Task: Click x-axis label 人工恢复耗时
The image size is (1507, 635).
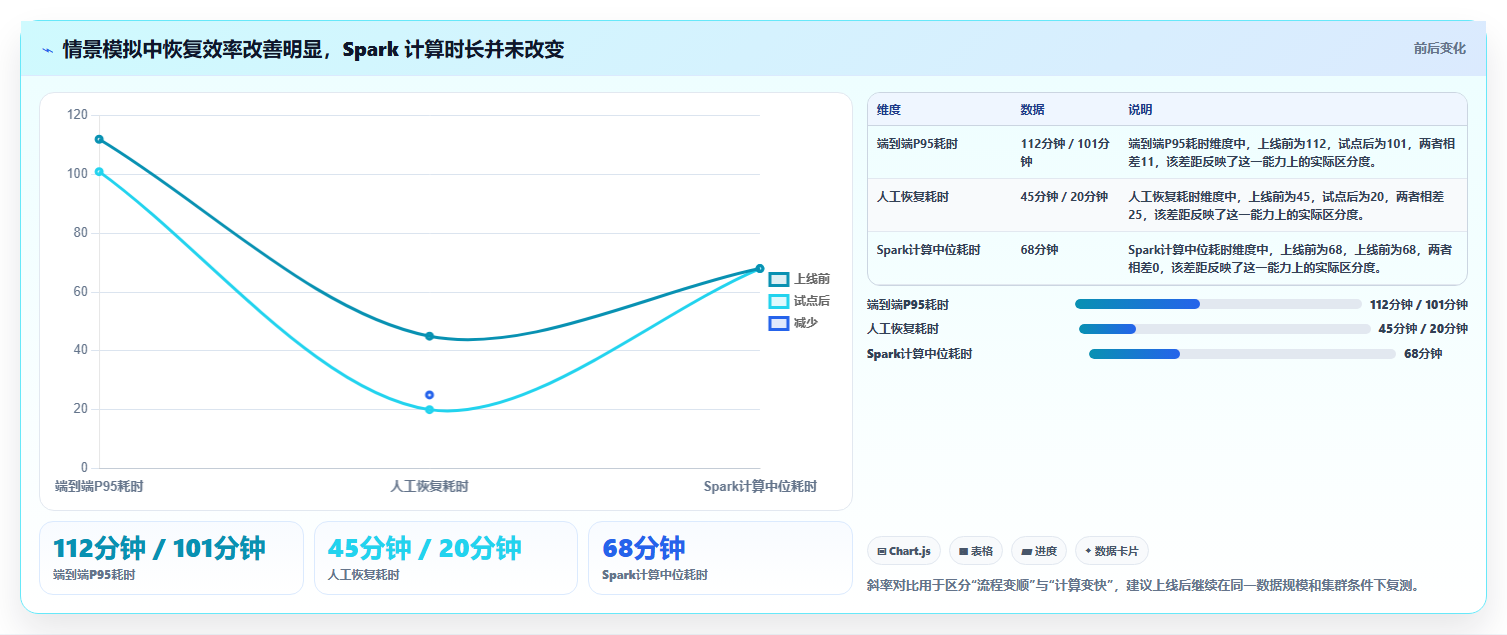Action: (x=429, y=487)
